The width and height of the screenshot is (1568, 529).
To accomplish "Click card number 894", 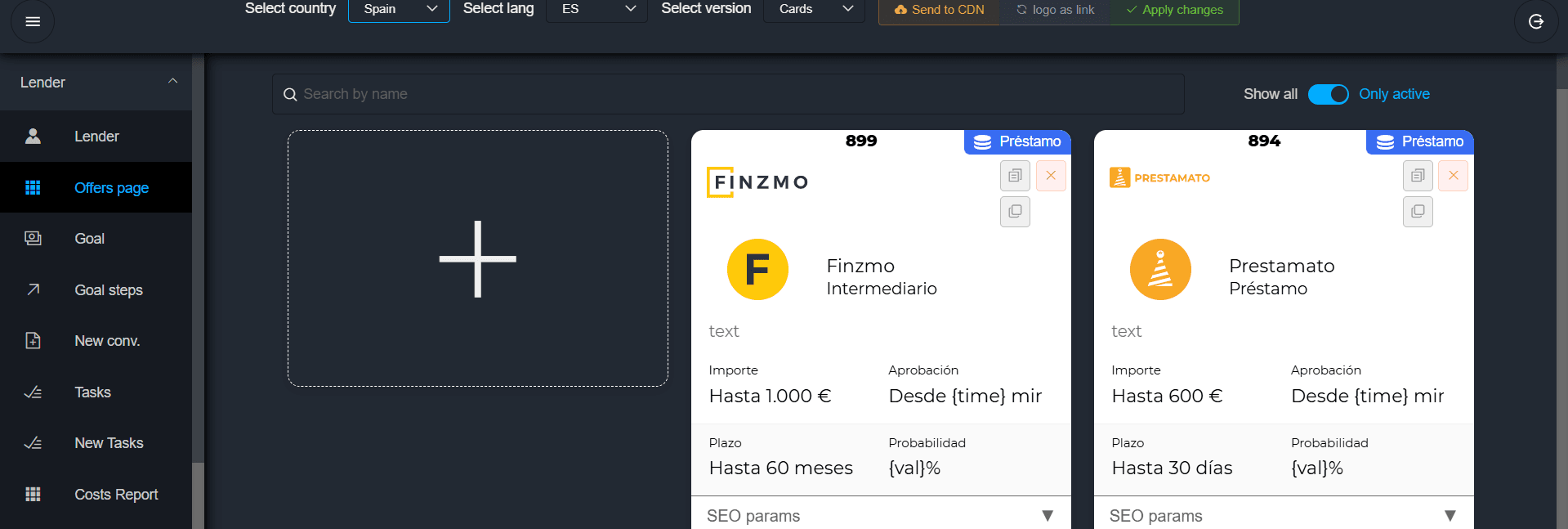I will point(1264,141).
